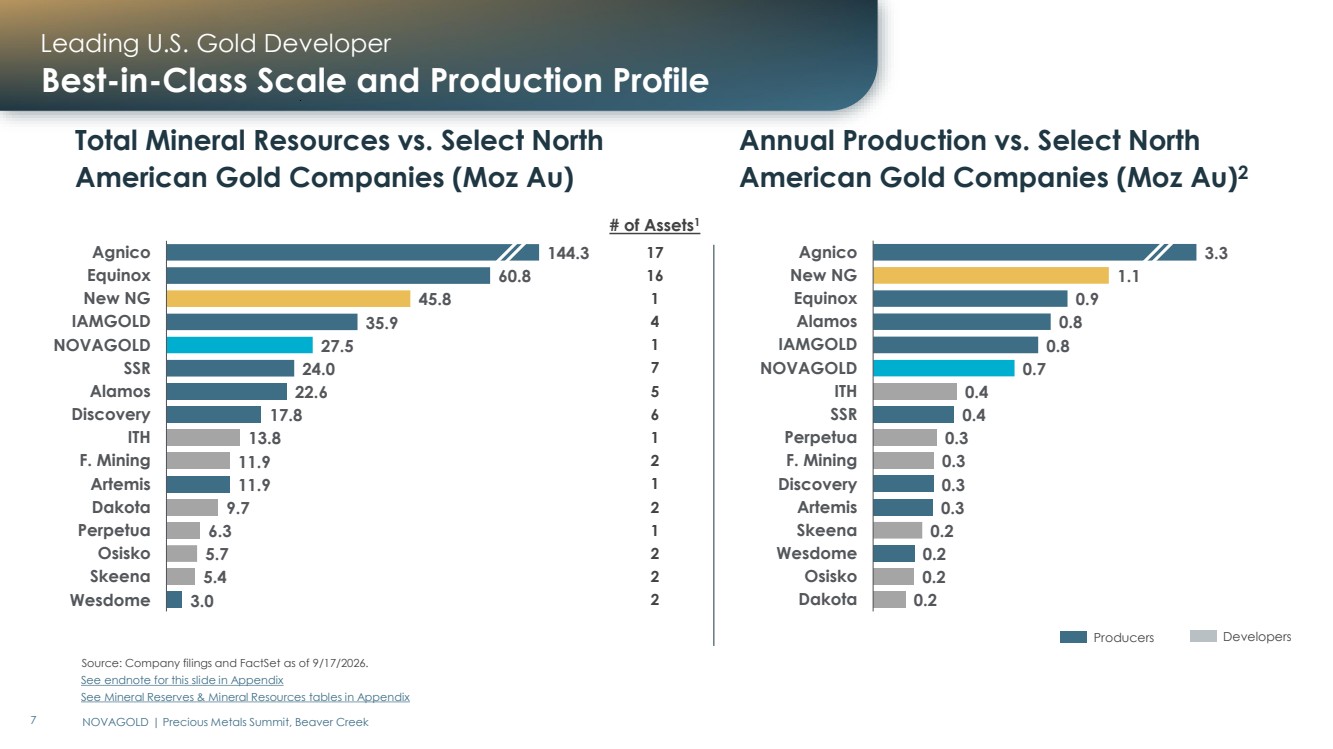
Task: Select the '6.3' Perpetua resource value
Action: pos(219,532)
